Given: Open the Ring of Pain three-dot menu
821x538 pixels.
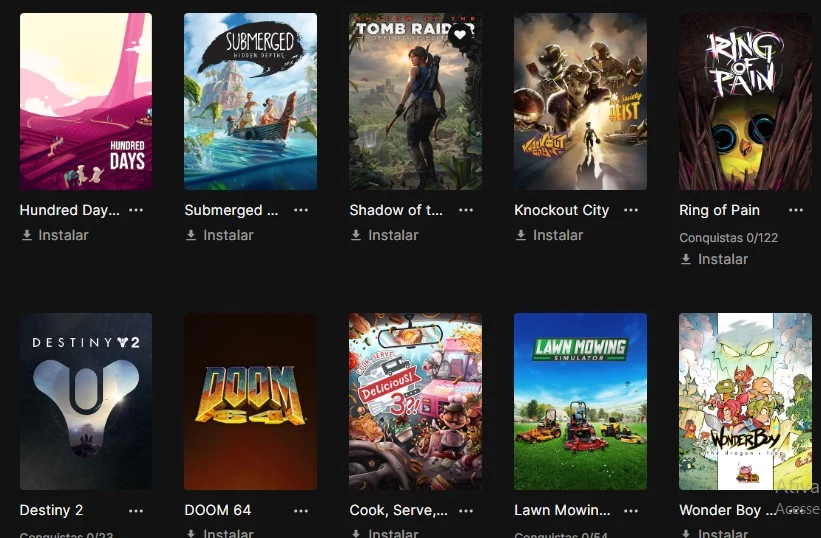Looking at the screenshot, I should 796,210.
